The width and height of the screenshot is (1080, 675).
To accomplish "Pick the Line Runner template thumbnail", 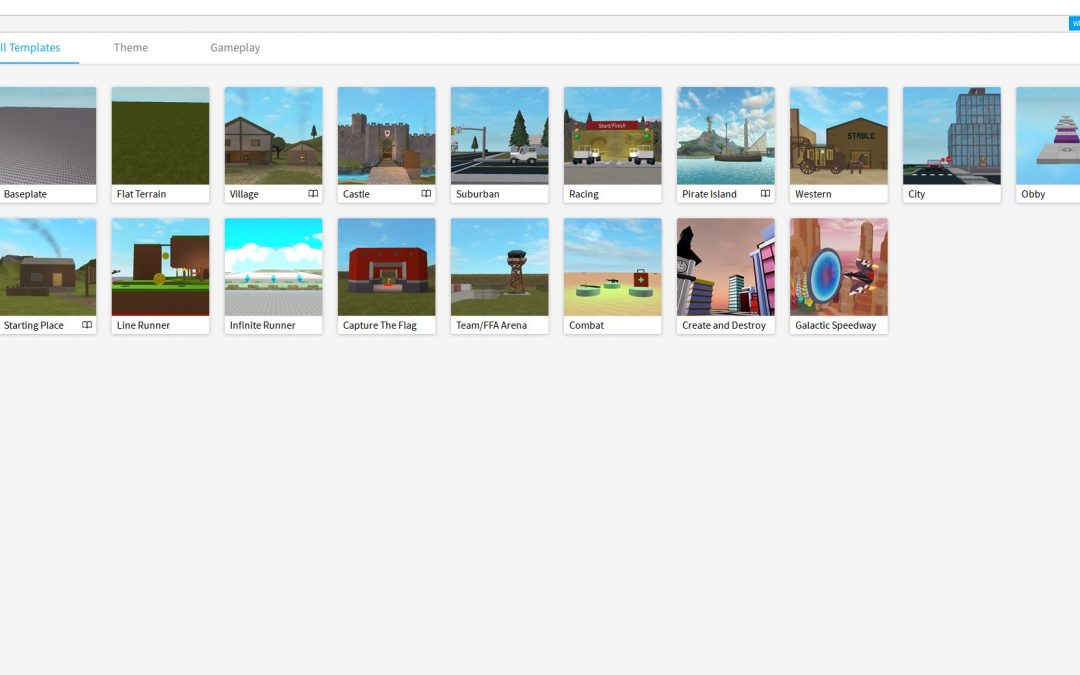I will click(x=160, y=267).
